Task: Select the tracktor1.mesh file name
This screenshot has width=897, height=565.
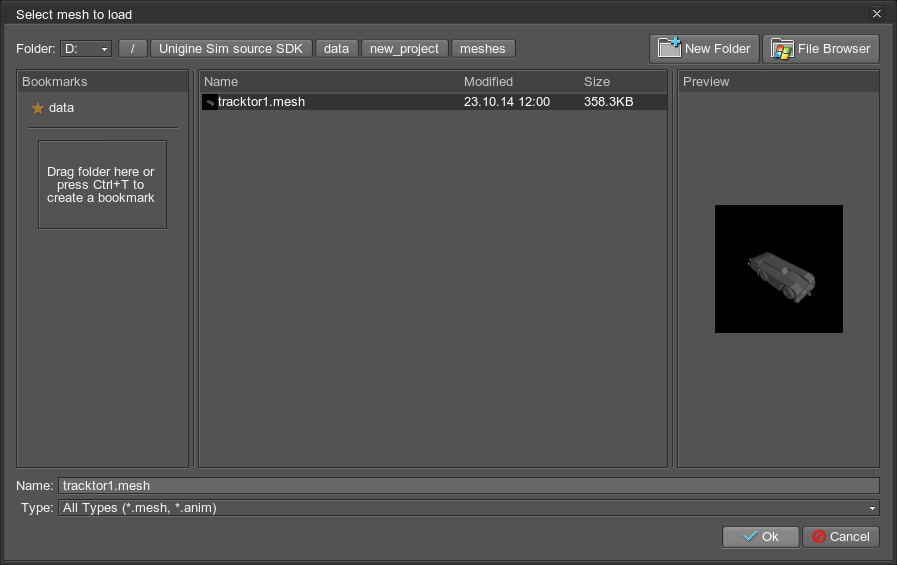Action: [261, 102]
